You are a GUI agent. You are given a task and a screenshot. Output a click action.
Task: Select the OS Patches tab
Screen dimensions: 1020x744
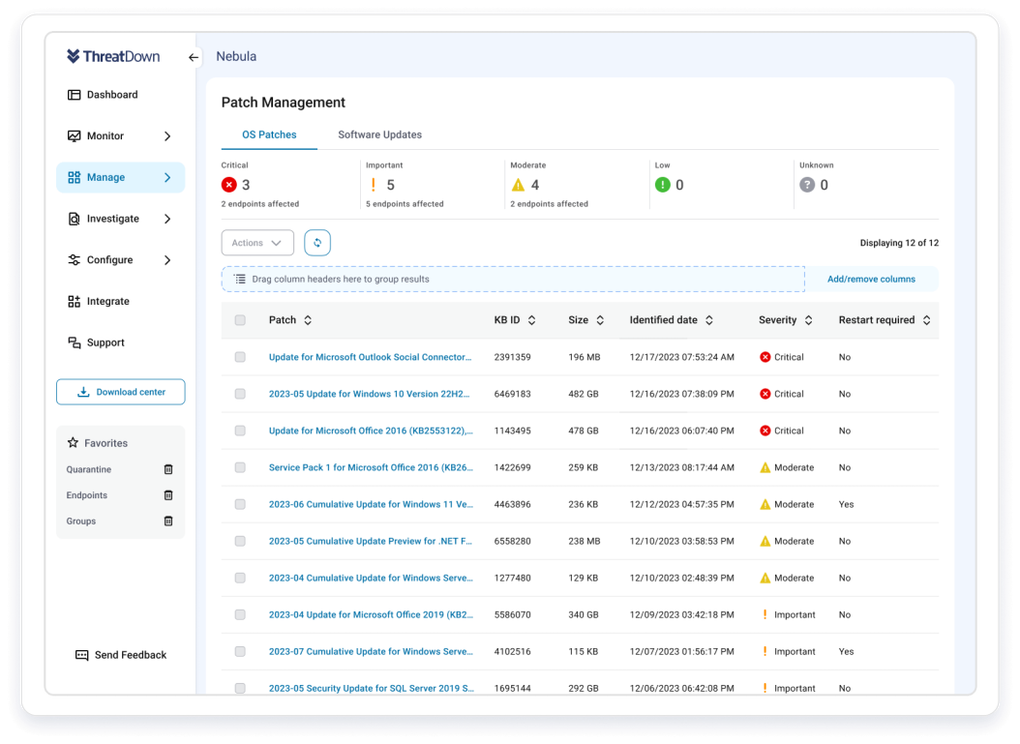click(269, 135)
